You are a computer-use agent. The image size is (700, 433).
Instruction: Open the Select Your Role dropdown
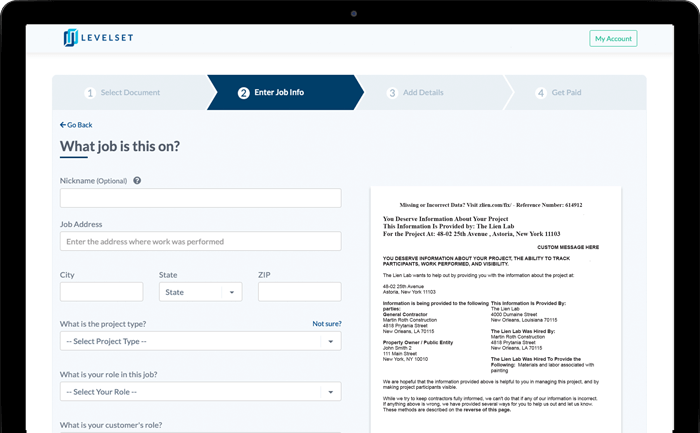pos(200,391)
